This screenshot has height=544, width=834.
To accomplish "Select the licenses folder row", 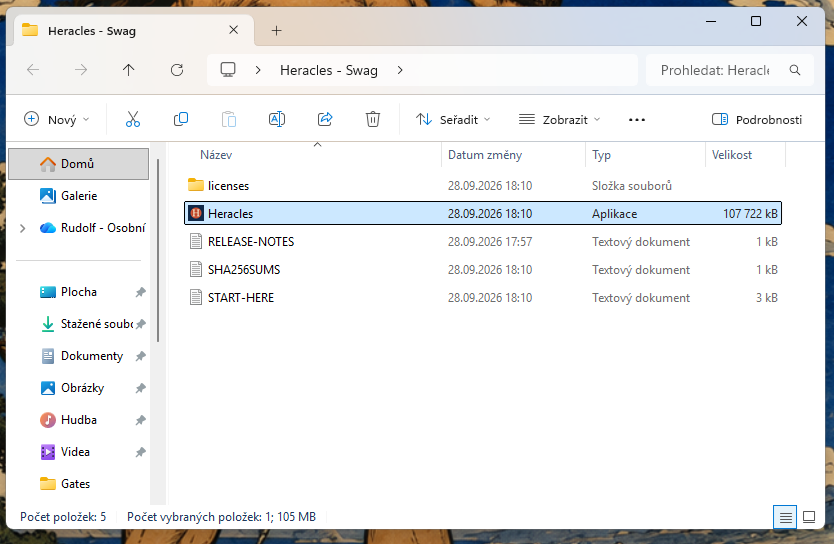I will pos(483,186).
